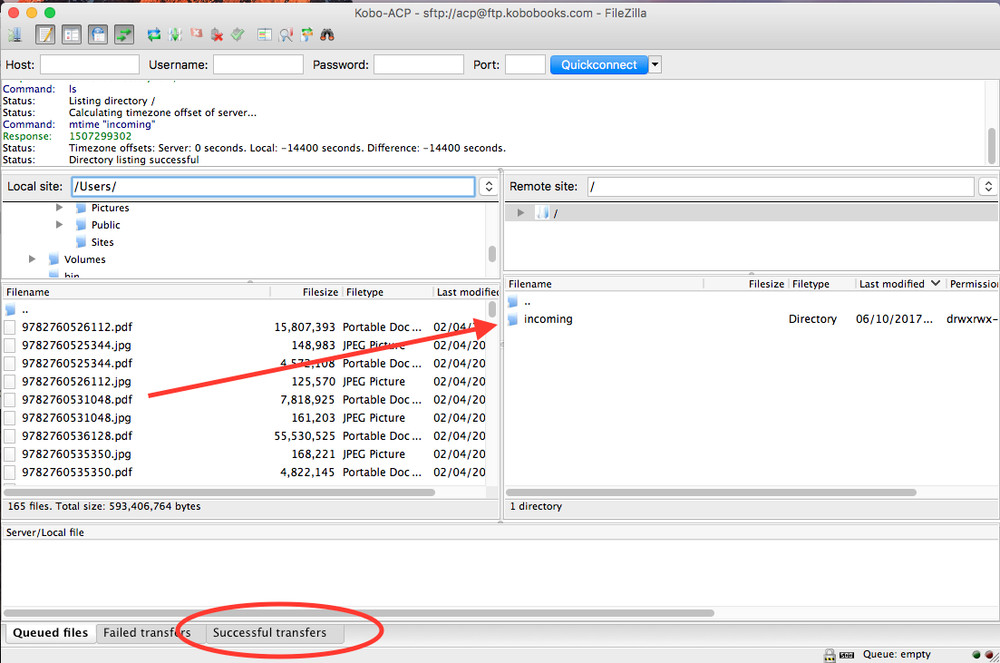This screenshot has width=1000, height=663.
Task: Toggle the transfer queue pane
Action: 124,34
